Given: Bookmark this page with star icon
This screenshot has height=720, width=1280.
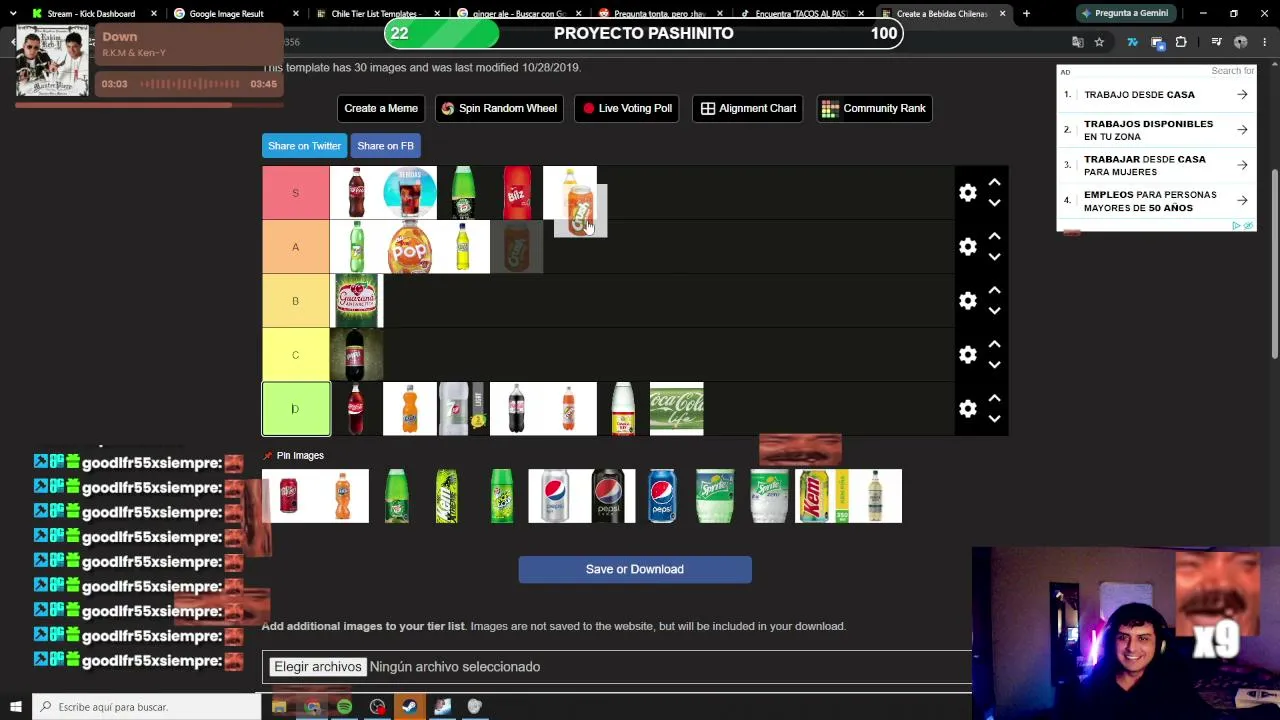Looking at the screenshot, I should [1099, 42].
